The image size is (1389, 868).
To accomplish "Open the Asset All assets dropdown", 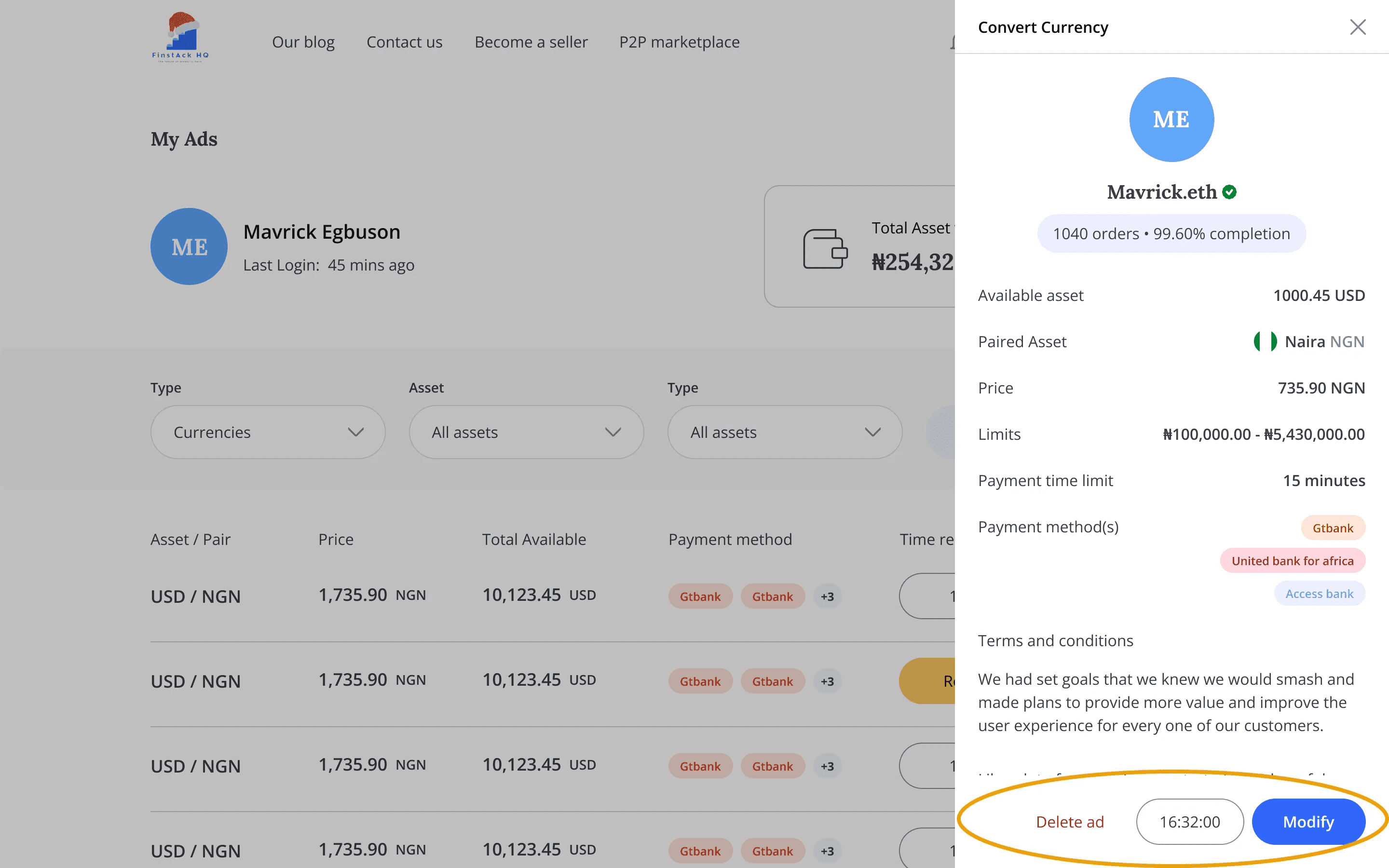I will 526,432.
